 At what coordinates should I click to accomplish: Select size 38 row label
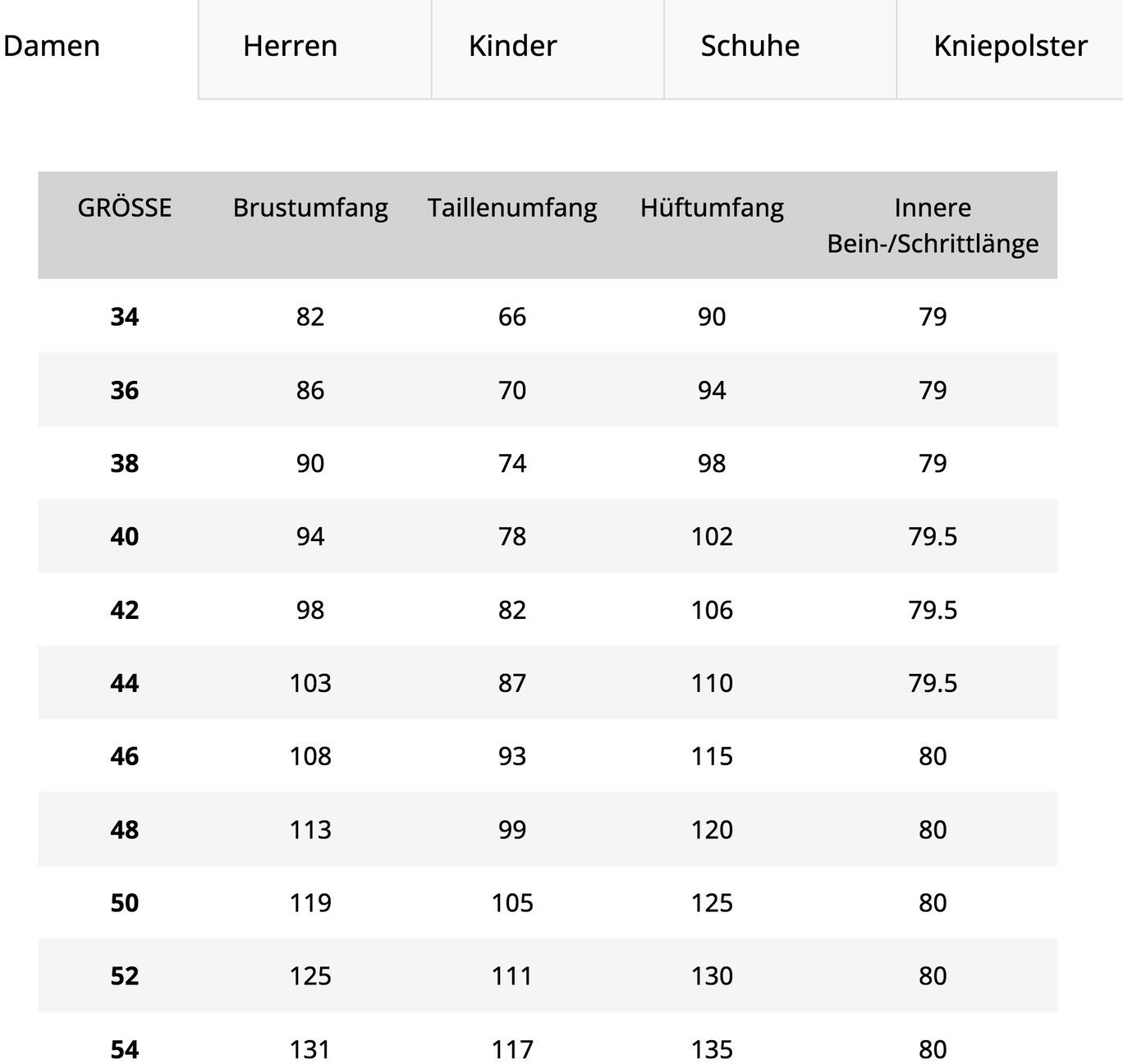tap(125, 463)
